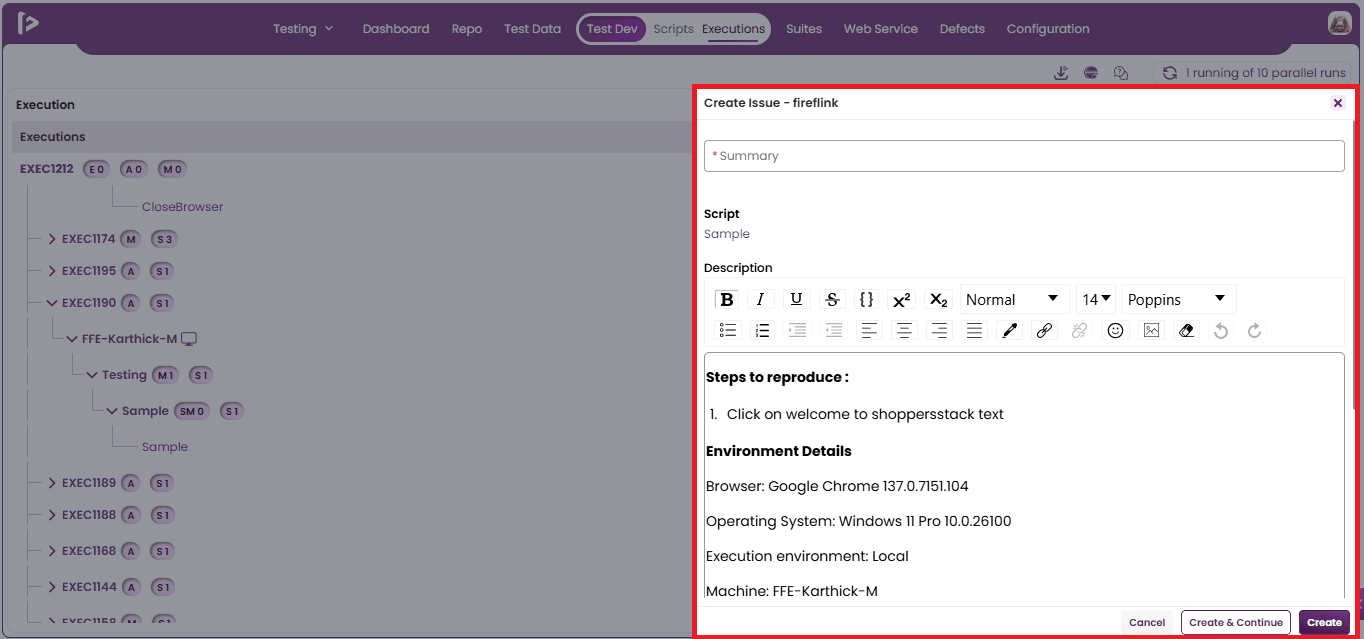The height and width of the screenshot is (639, 1364).
Task: Click the Cancel button
Action: pyautogui.click(x=1147, y=622)
